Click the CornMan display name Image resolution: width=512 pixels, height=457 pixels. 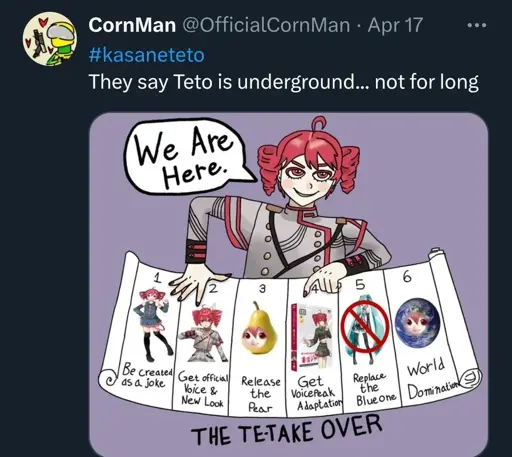coord(132,25)
